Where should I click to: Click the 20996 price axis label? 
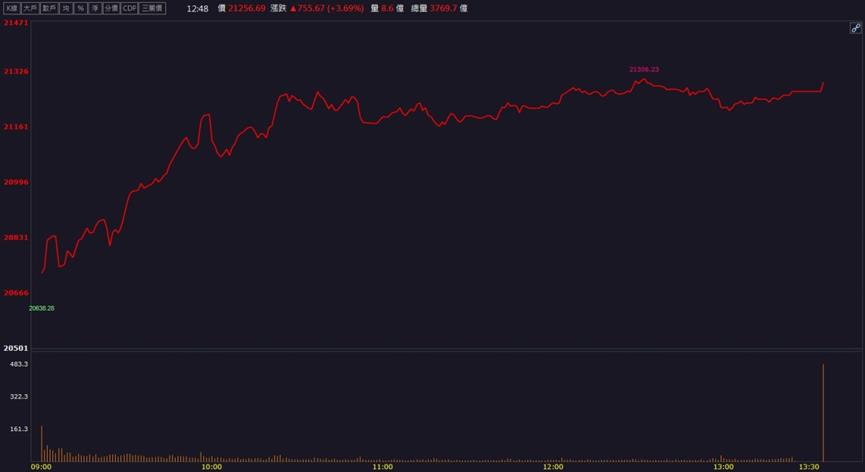coord(16,182)
